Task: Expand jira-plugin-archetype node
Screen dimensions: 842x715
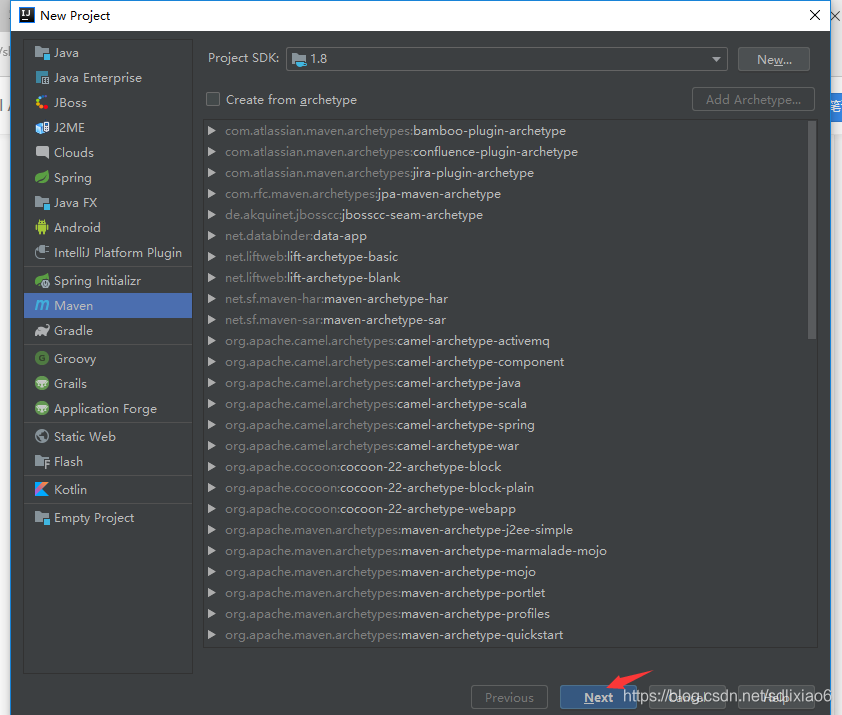Action: point(212,172)
